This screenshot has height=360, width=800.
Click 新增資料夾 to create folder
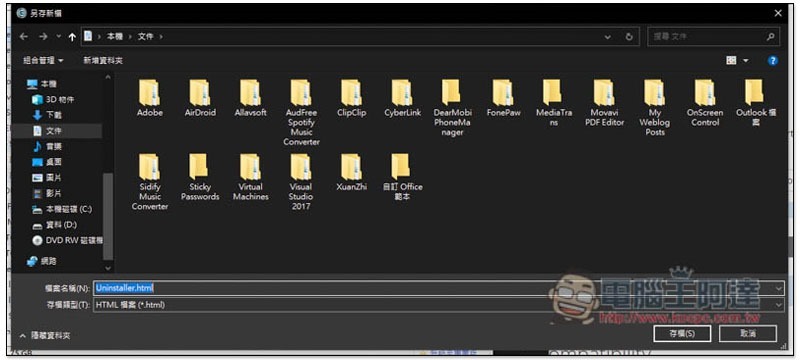(103, 61)
